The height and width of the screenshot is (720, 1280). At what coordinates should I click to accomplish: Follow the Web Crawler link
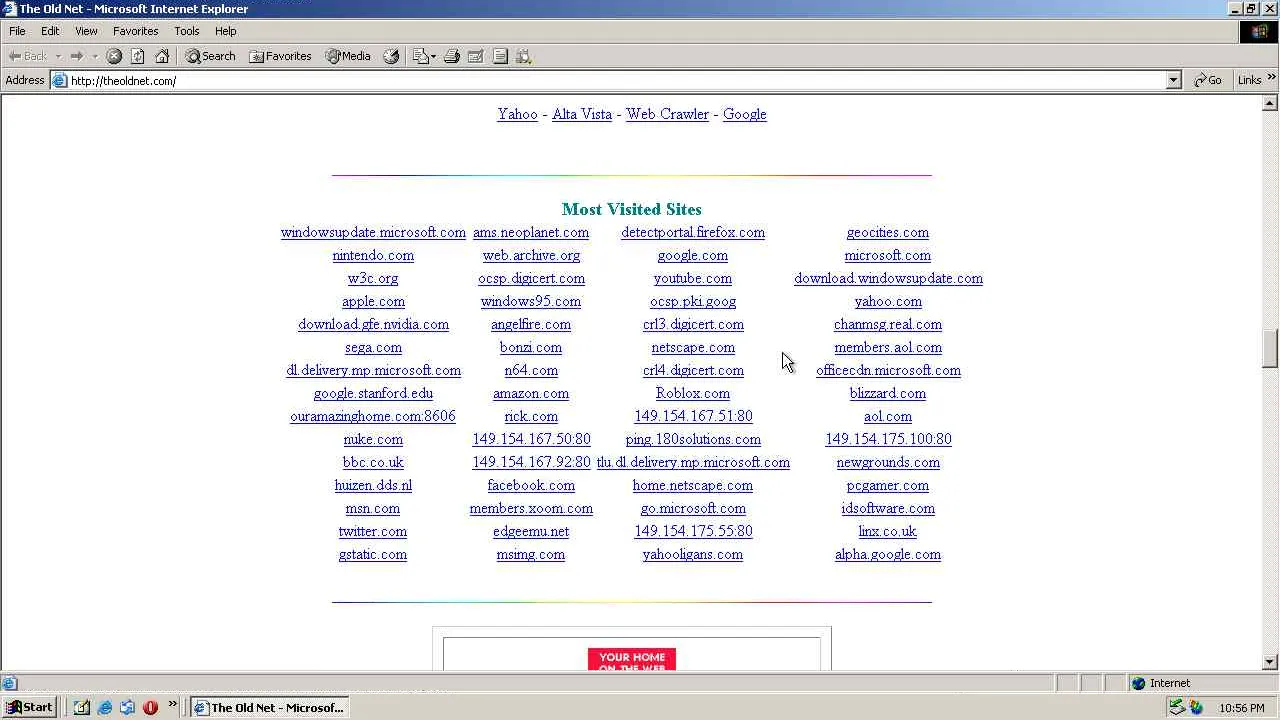tap(668, 114)
